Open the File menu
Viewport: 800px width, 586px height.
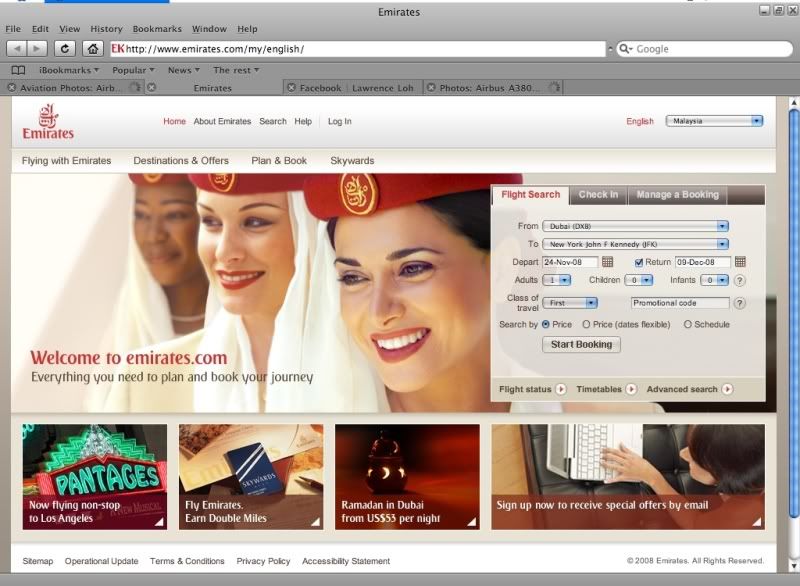pos(13,29)
